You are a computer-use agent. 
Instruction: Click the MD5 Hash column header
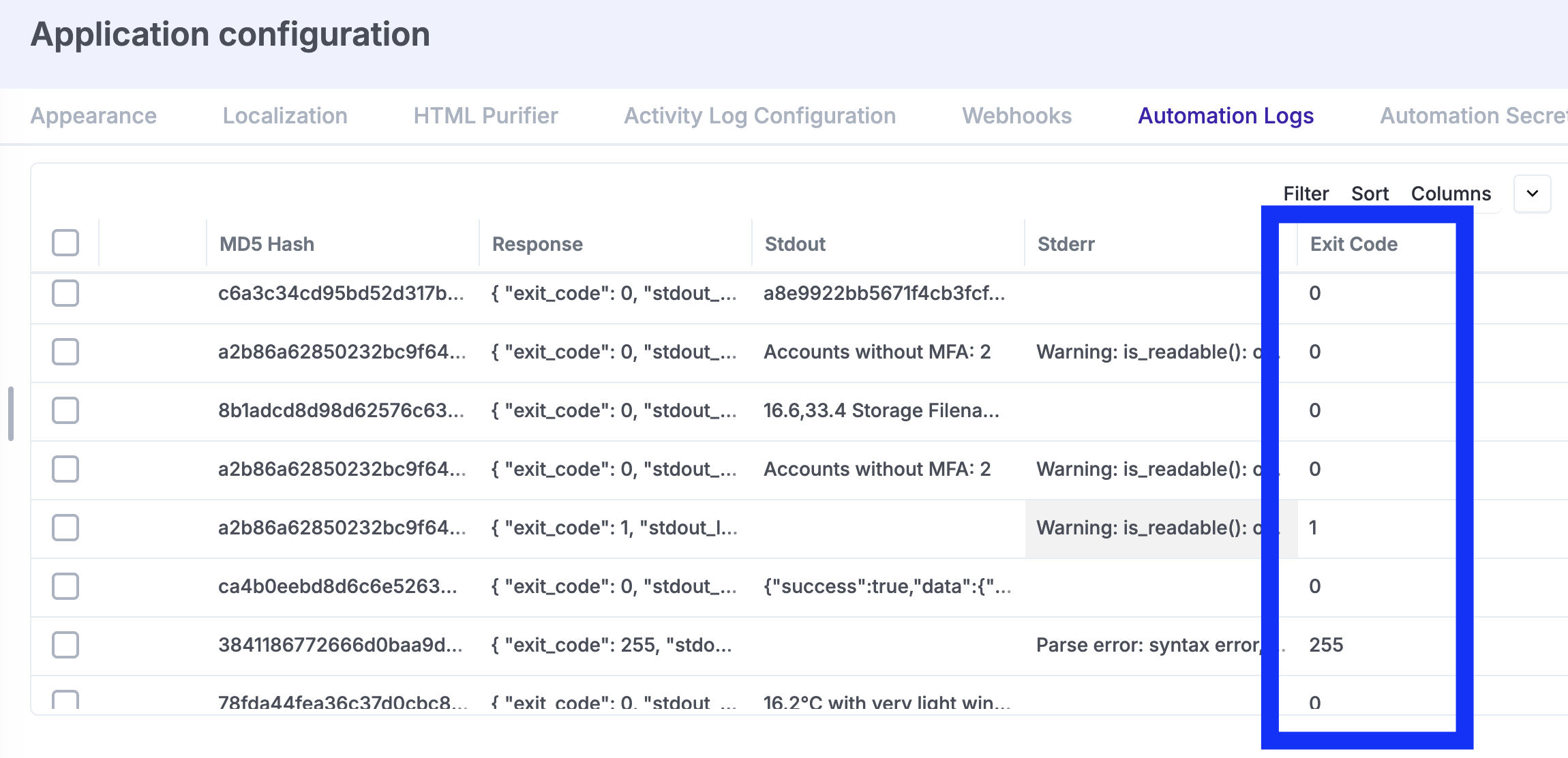pyautogui.click(x=267, y=244)
